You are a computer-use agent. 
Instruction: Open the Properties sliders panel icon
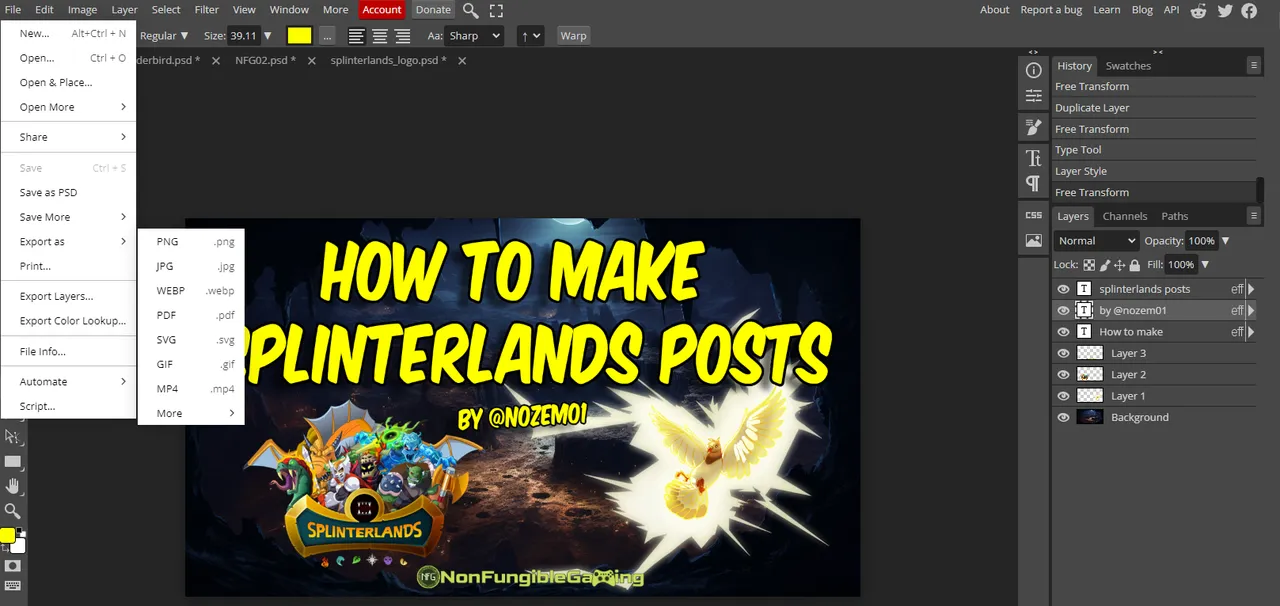tap(1033, 96)
